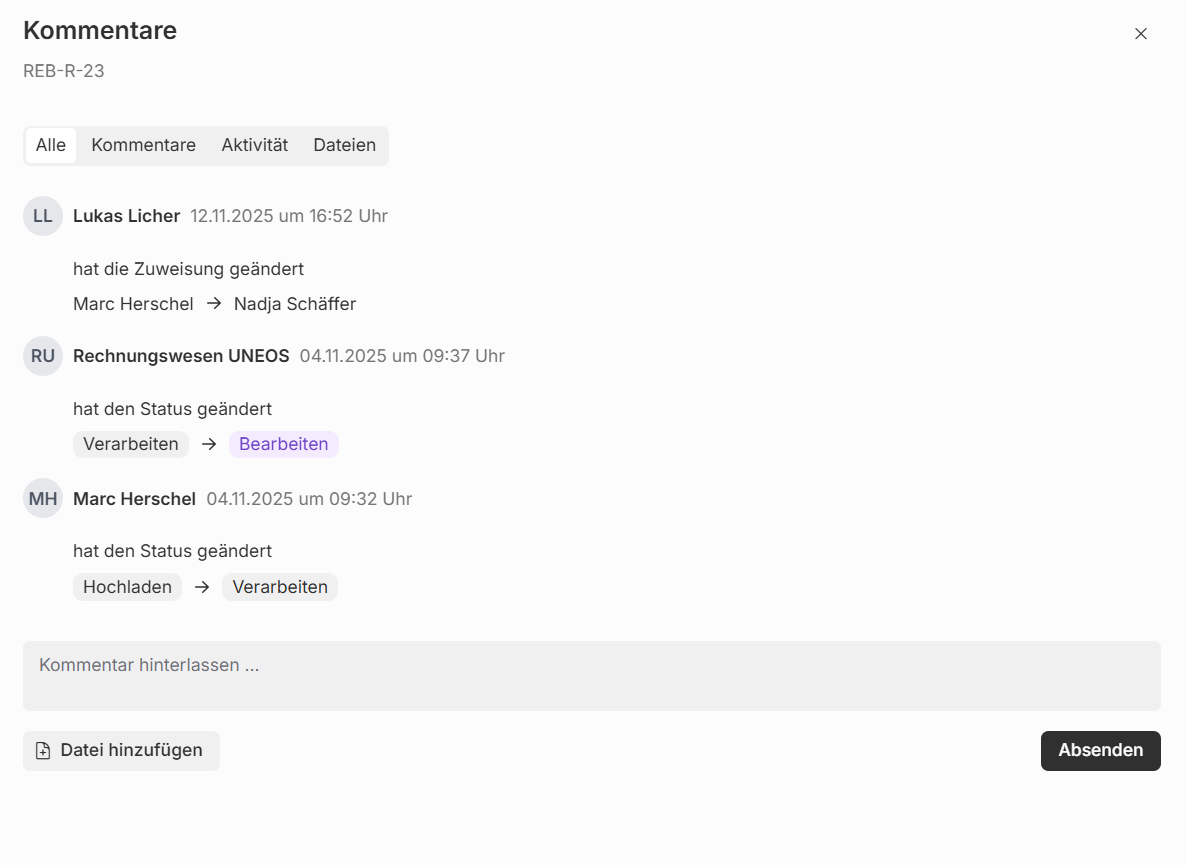Open the Kommentare tab
Screen dimensions: 1186x865
coord(143,145)
